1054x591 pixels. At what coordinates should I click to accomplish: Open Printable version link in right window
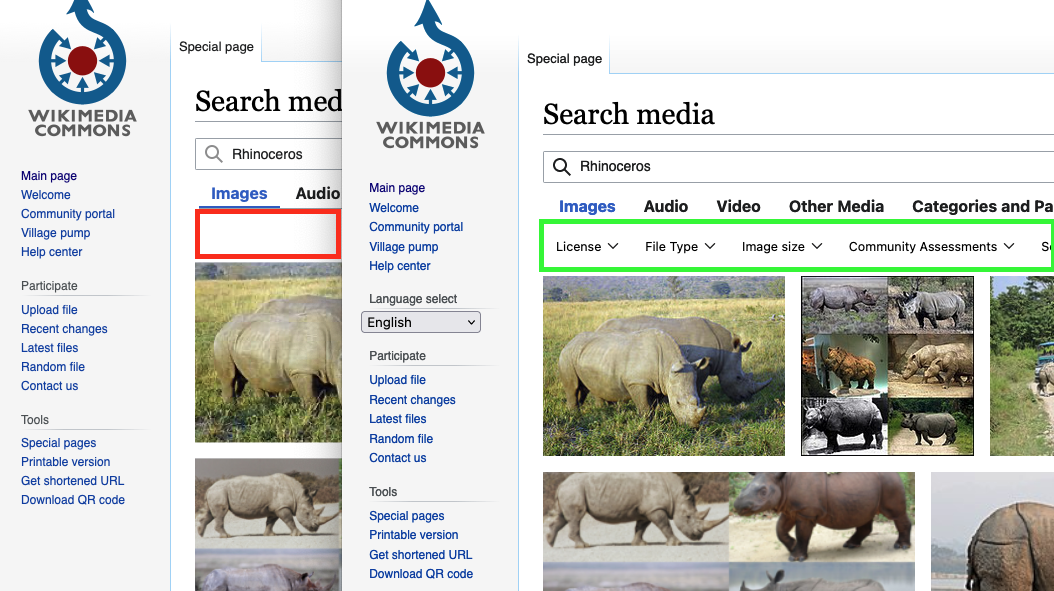(413, 535)
